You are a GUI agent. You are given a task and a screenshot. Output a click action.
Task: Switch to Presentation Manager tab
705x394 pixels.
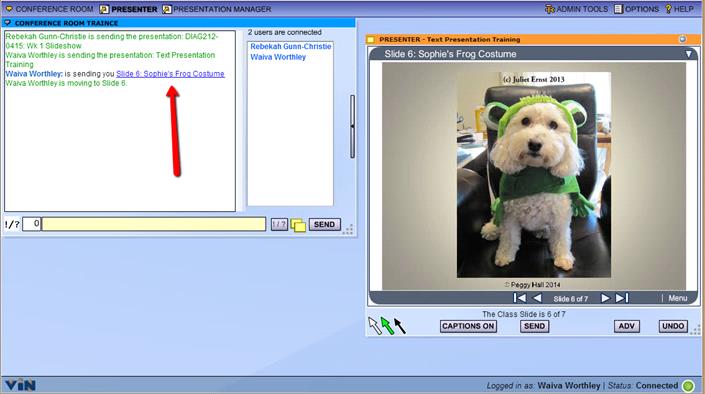[x=217, y=9]
